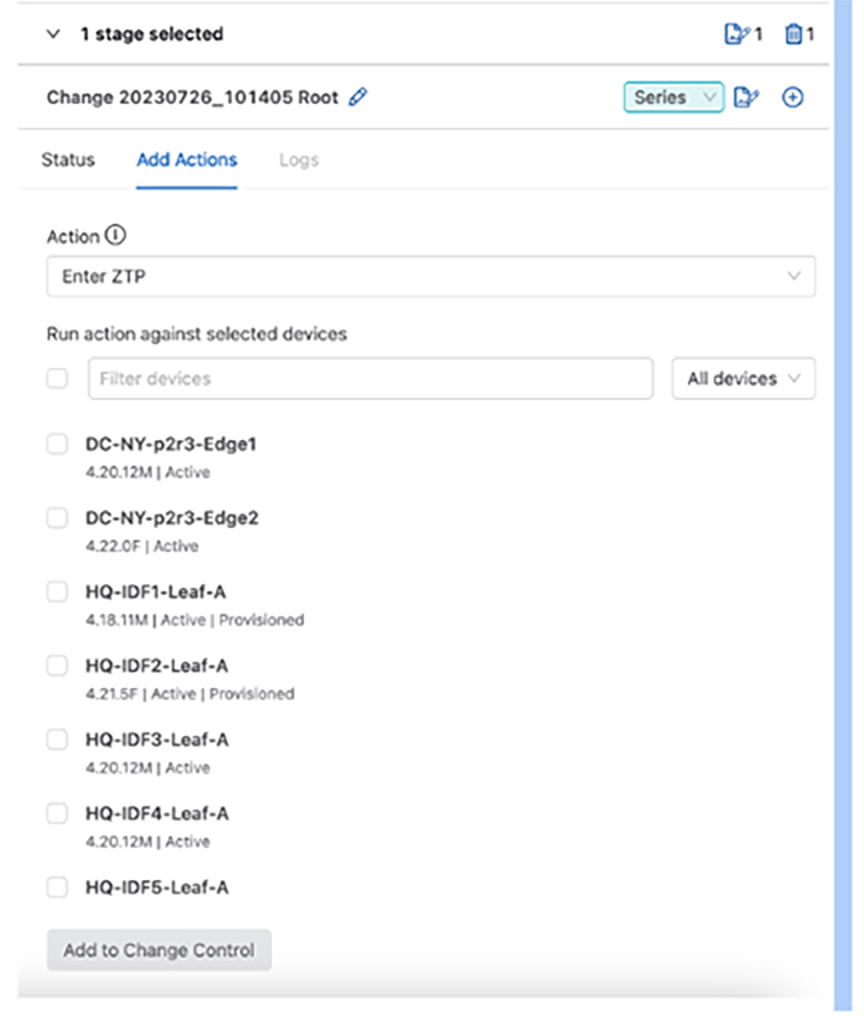
Task: Check the DC-NY-p2r3-Edge1 device checkbox
Action: coord(57,444)
